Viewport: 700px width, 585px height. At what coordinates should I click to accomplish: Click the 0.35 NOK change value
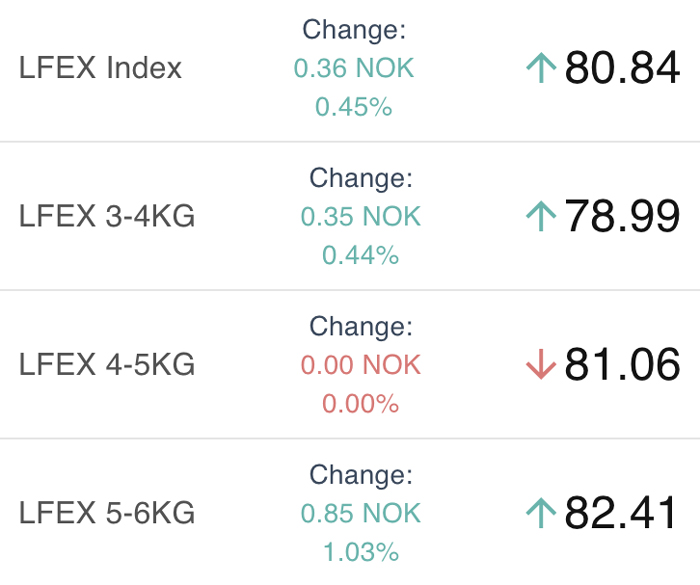pyautogui.click(x=361, y=217)
